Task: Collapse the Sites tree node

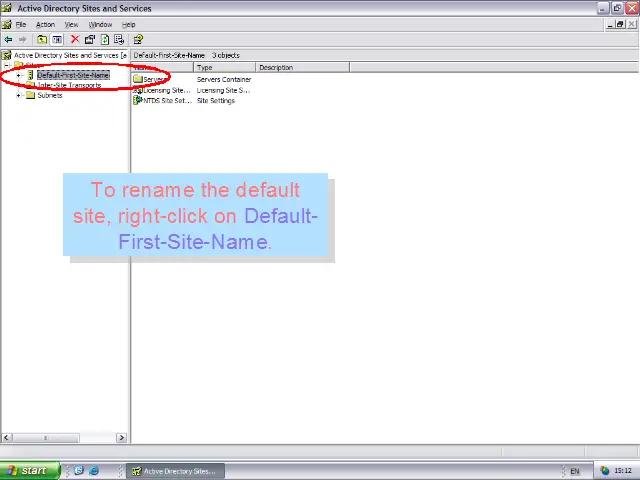Action: (7, 65)
